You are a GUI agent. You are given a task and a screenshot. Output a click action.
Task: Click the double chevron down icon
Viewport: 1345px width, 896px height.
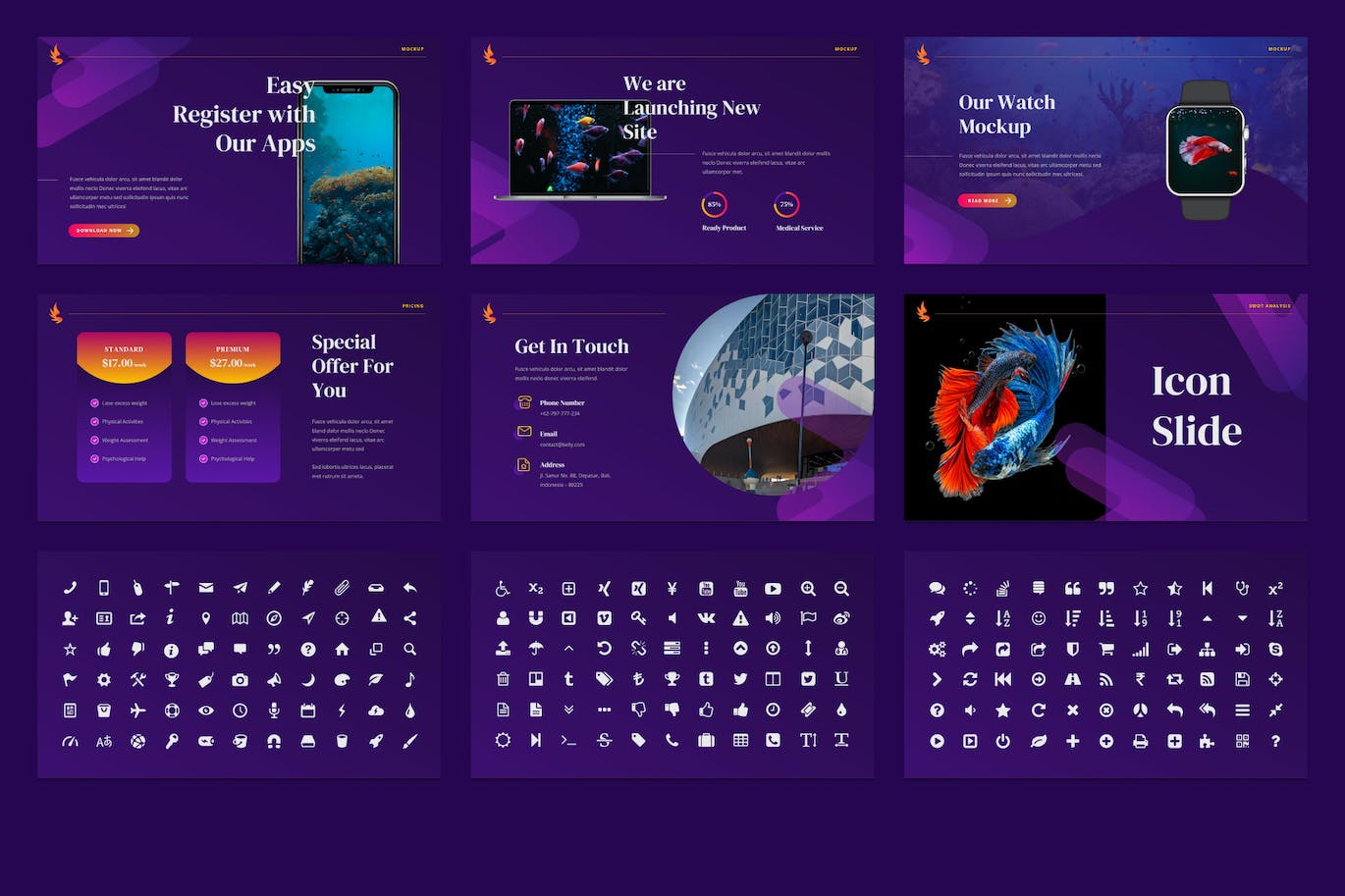pyautogui.click(x=568, y=709)
